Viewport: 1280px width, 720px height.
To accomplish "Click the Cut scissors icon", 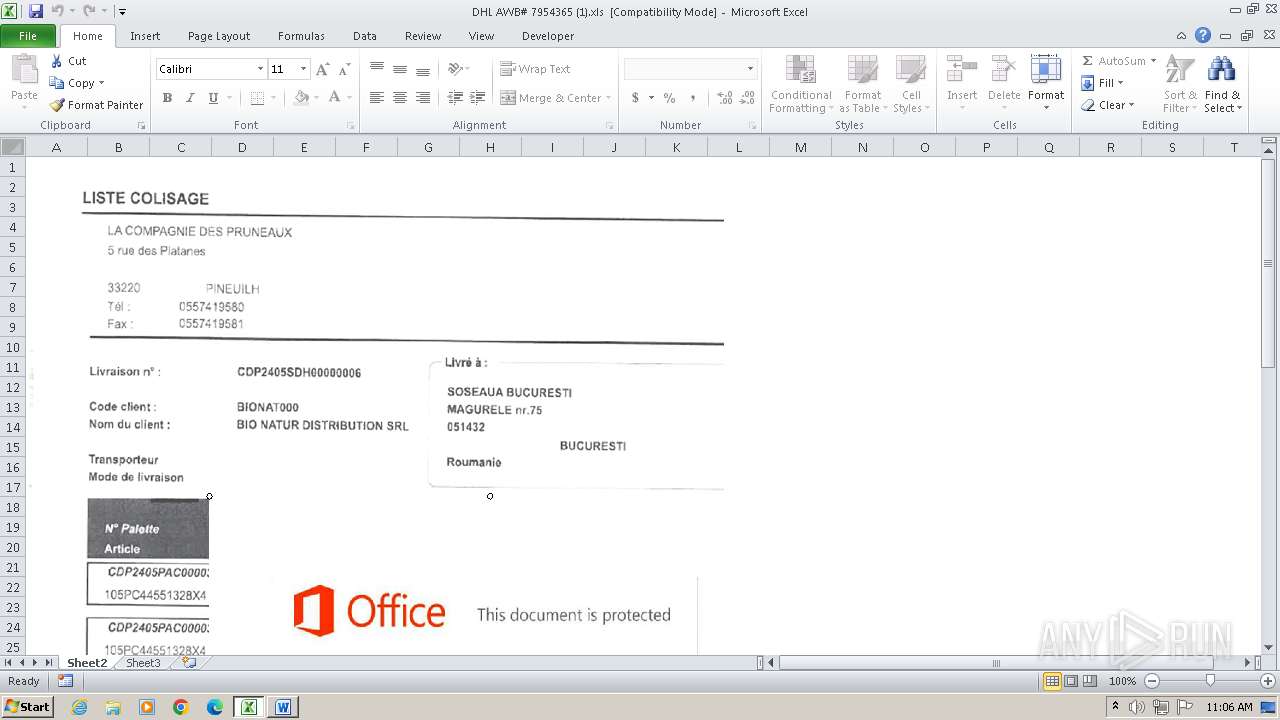I will pyautogui.click(x=57, y=61).
